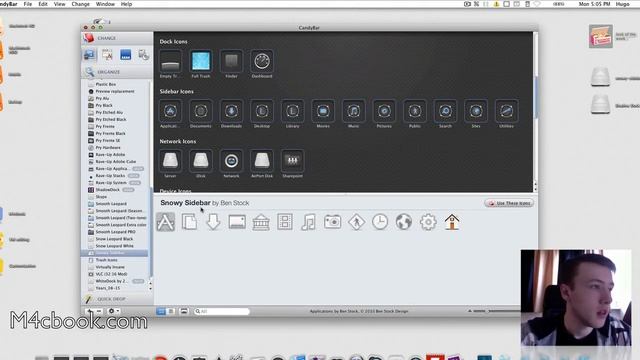Viewport: 640px width, 360px height.
Task: Click the Snowy Sidebar documents icon
Action: point(189,222)
